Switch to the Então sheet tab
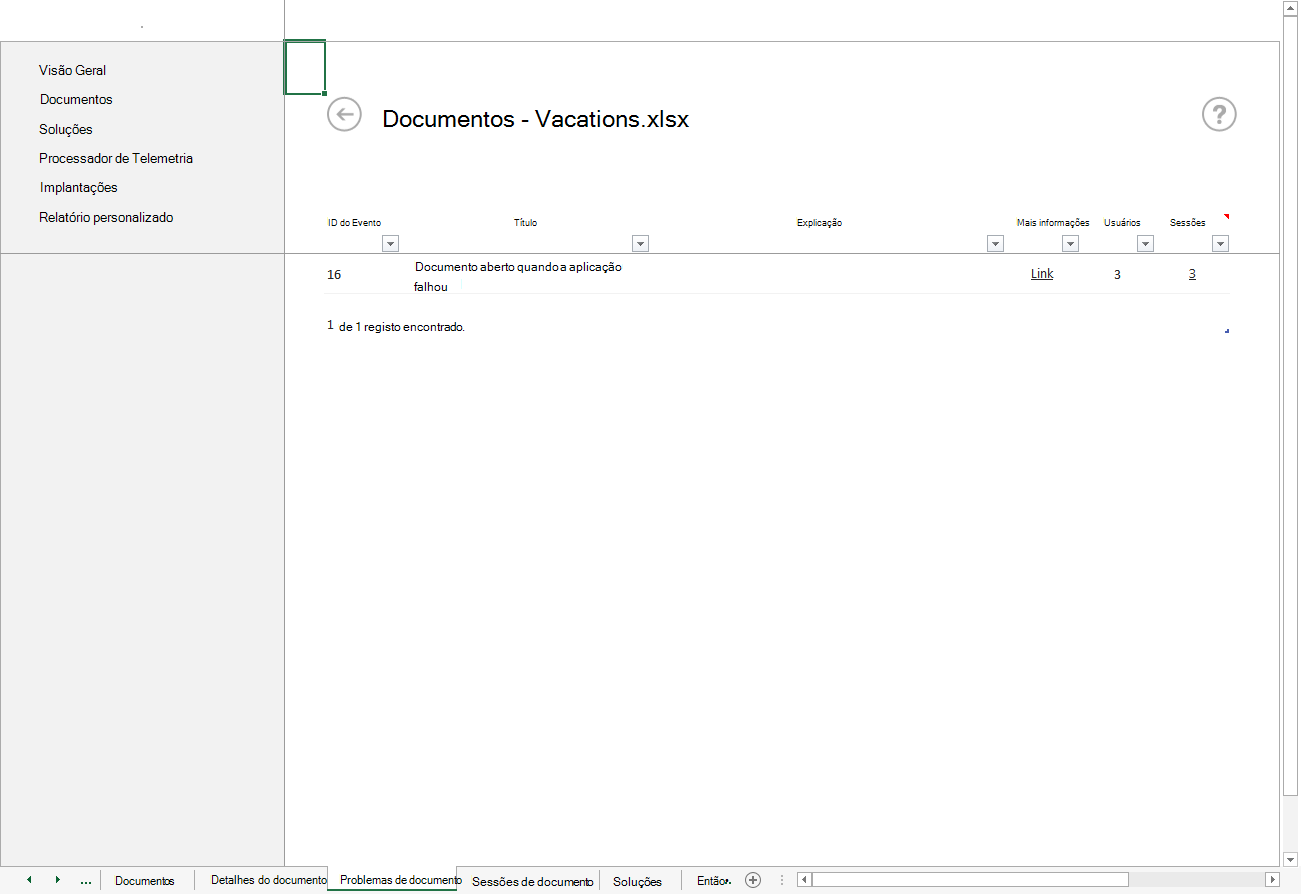The width and height of the screenshot is (1301, 894). click(711, 881)
